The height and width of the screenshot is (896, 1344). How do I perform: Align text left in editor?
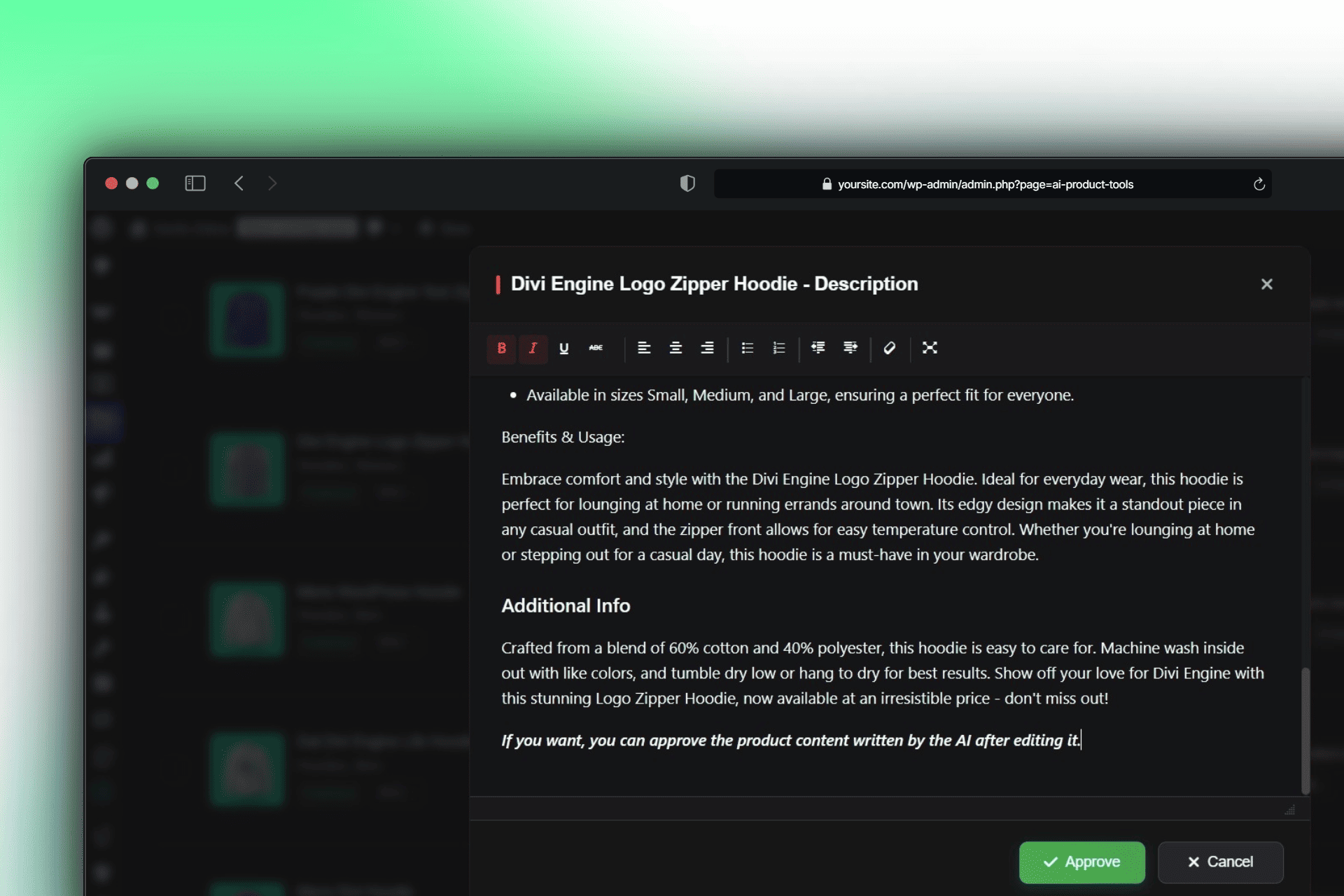coord(644,348)
